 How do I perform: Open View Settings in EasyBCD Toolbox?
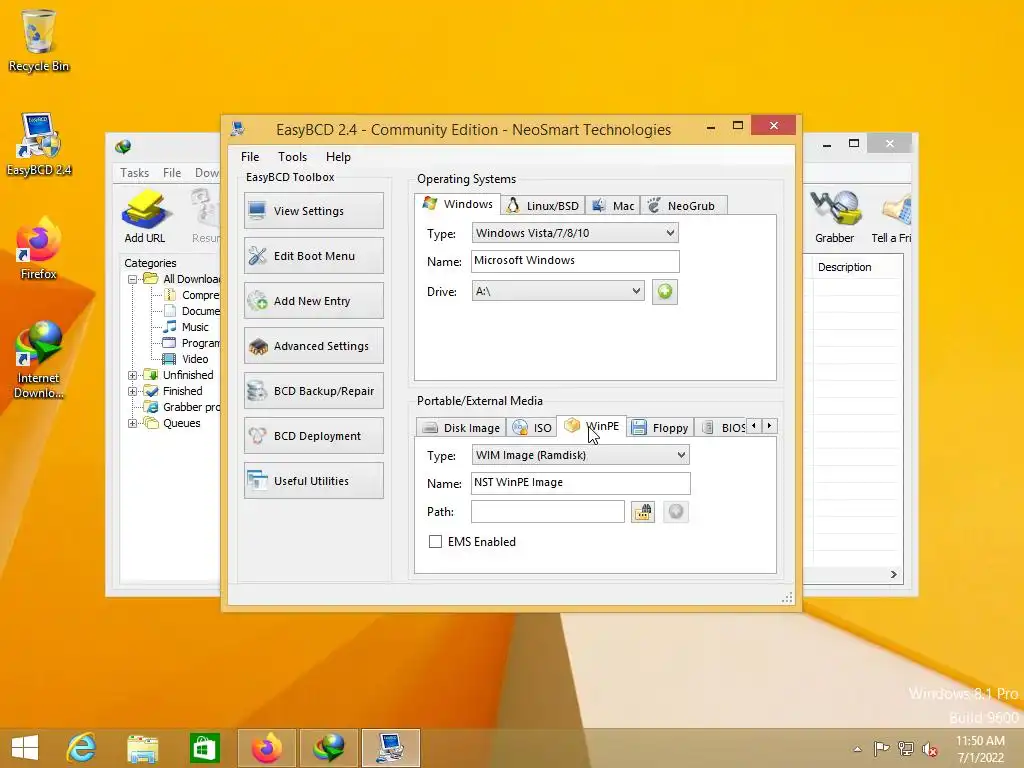313,211
